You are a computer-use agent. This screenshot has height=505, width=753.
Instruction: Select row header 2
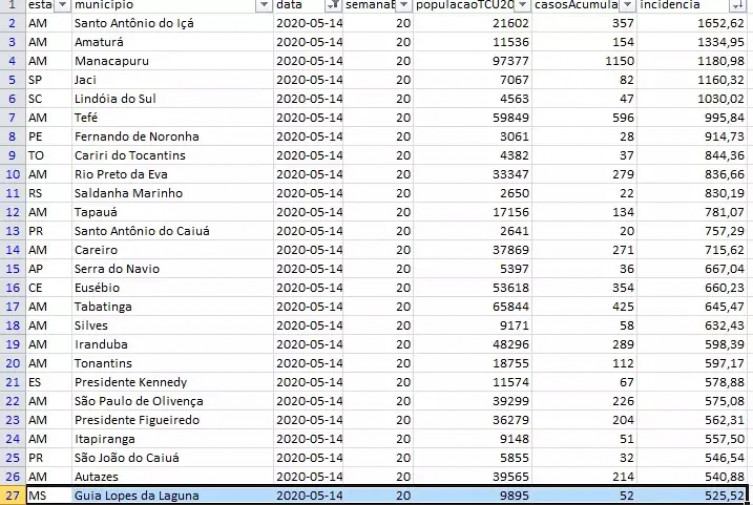pos(12,23)
